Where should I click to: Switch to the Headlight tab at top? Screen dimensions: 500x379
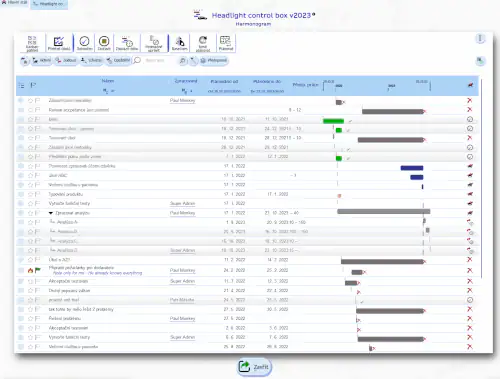pyautogui.click(x=49, y=4)
